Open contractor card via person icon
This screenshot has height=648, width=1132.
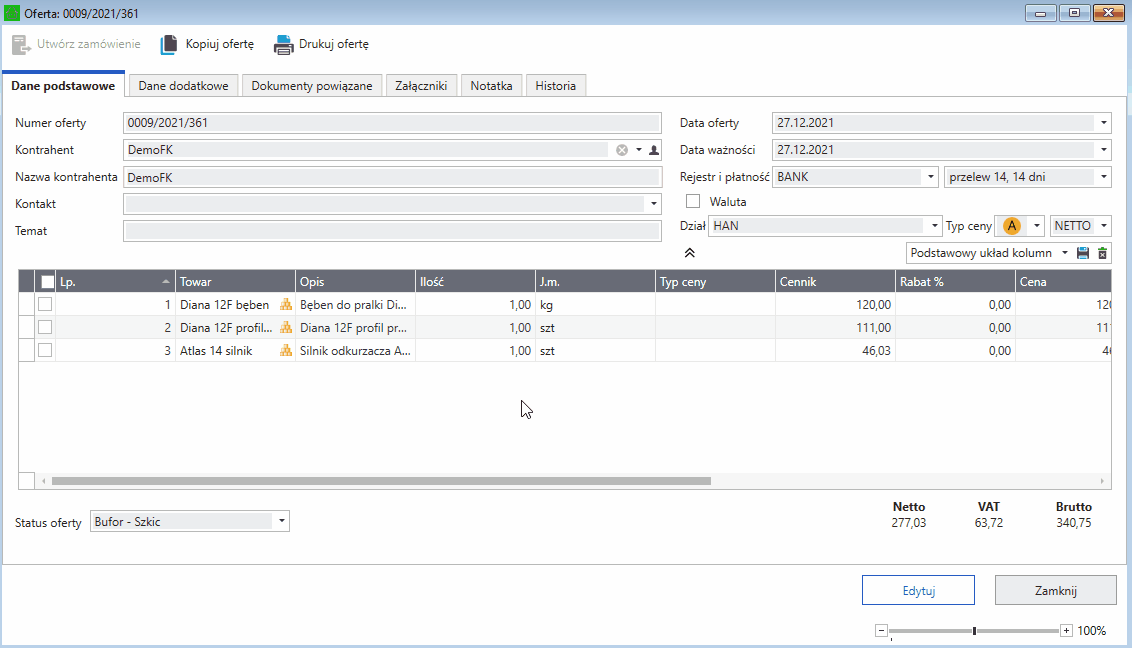[x=654, y=150]
